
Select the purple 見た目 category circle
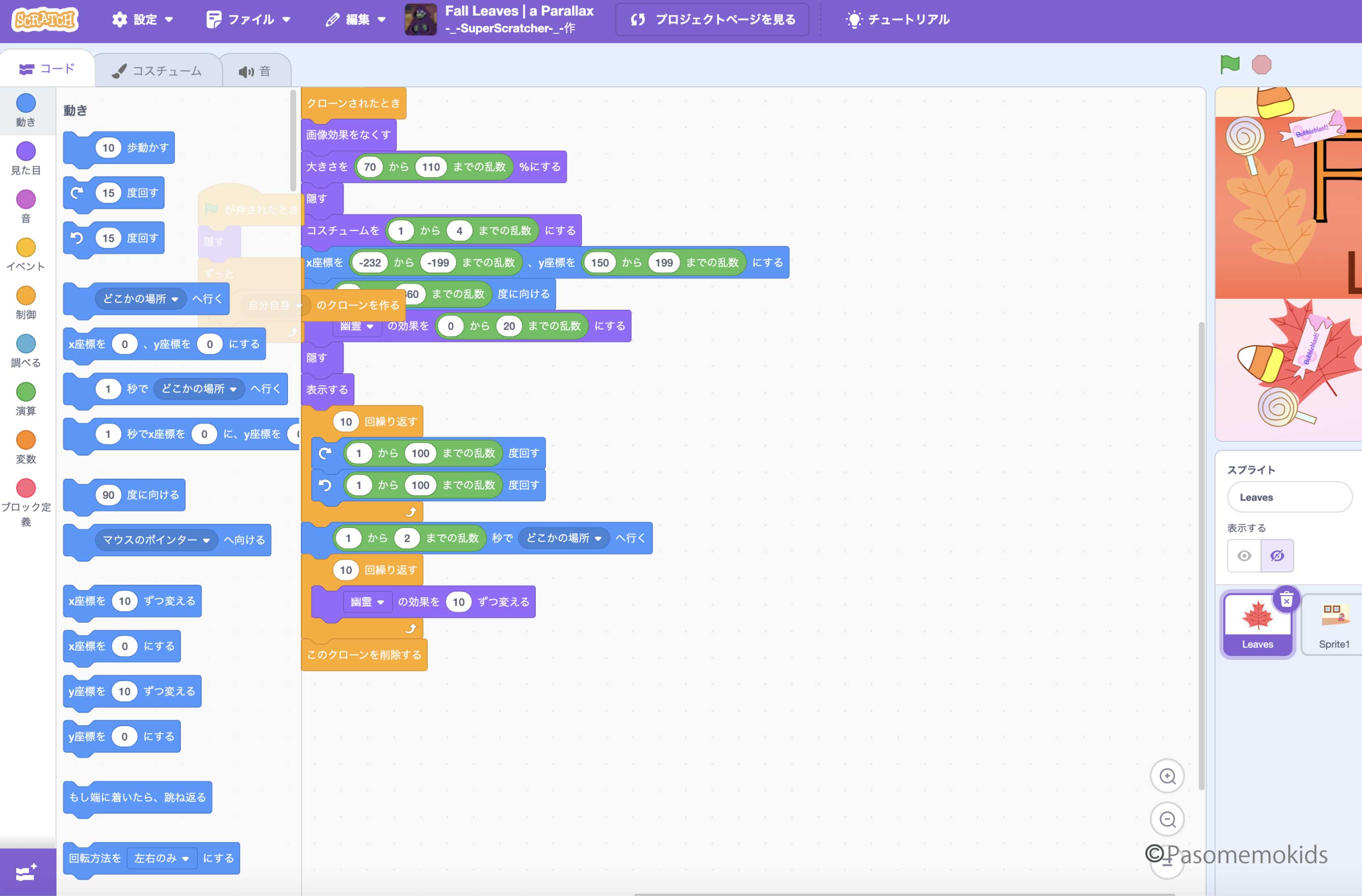(26, 151)
